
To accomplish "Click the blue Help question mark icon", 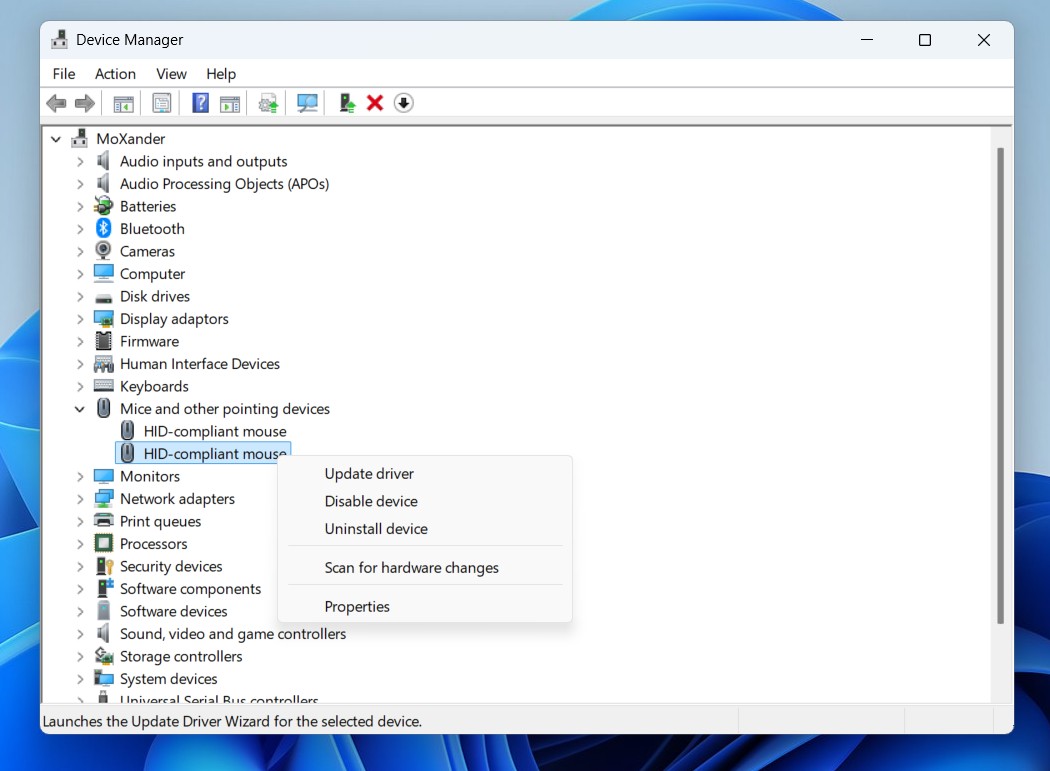I will point(200,103).
